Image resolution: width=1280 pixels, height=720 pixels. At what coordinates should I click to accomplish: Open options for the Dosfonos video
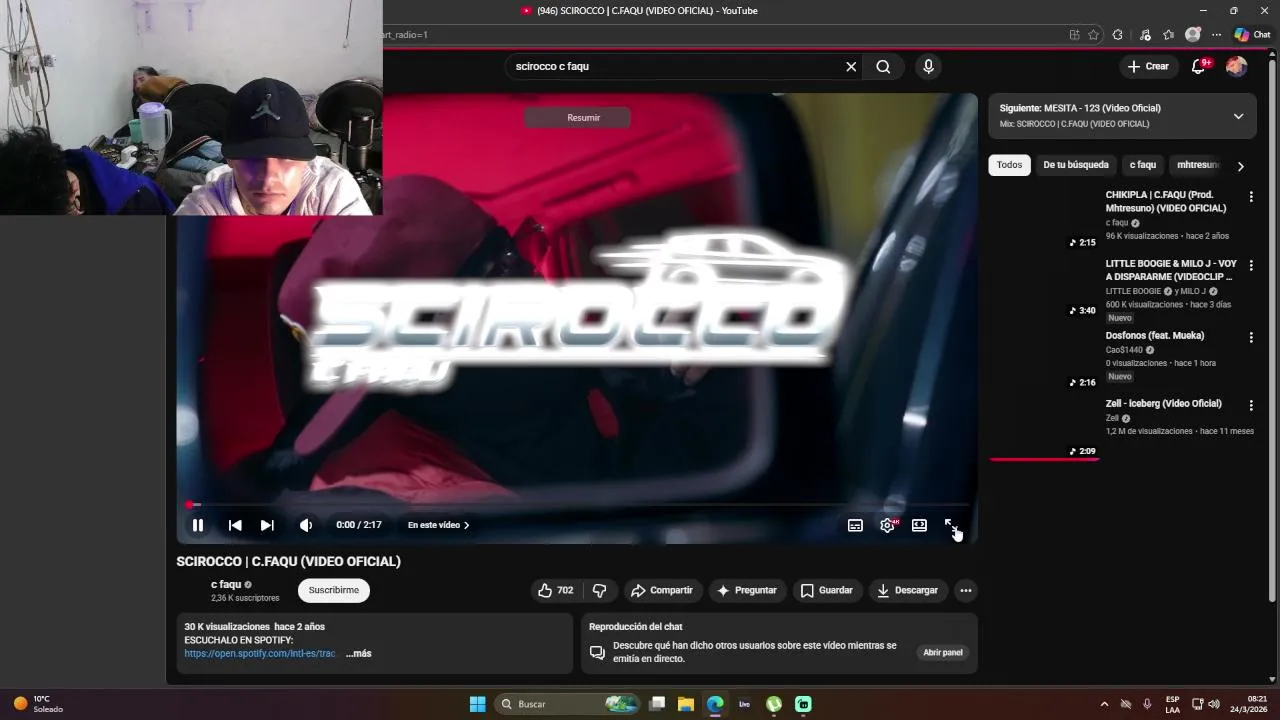[x=1250, y=338]
